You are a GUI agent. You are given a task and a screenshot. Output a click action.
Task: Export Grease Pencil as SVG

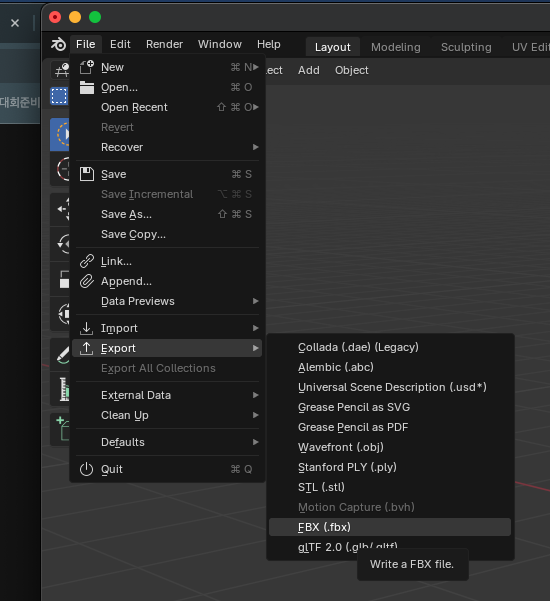[x=390, y=407]
